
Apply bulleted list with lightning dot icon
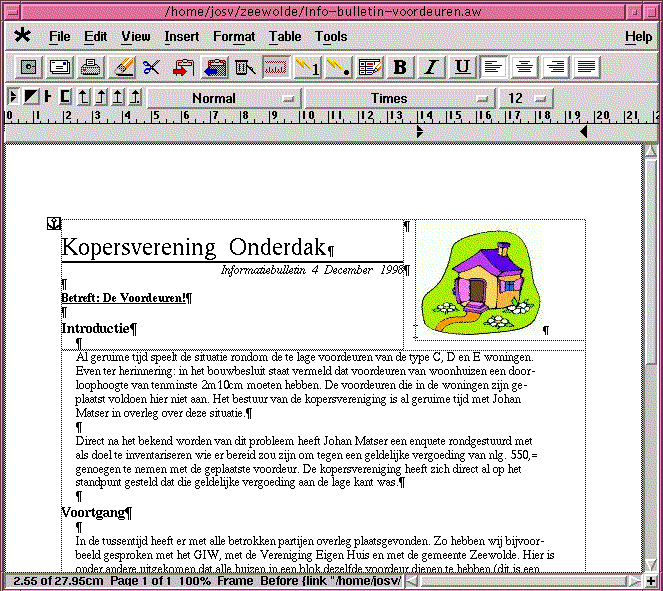(x=338, y=67)
